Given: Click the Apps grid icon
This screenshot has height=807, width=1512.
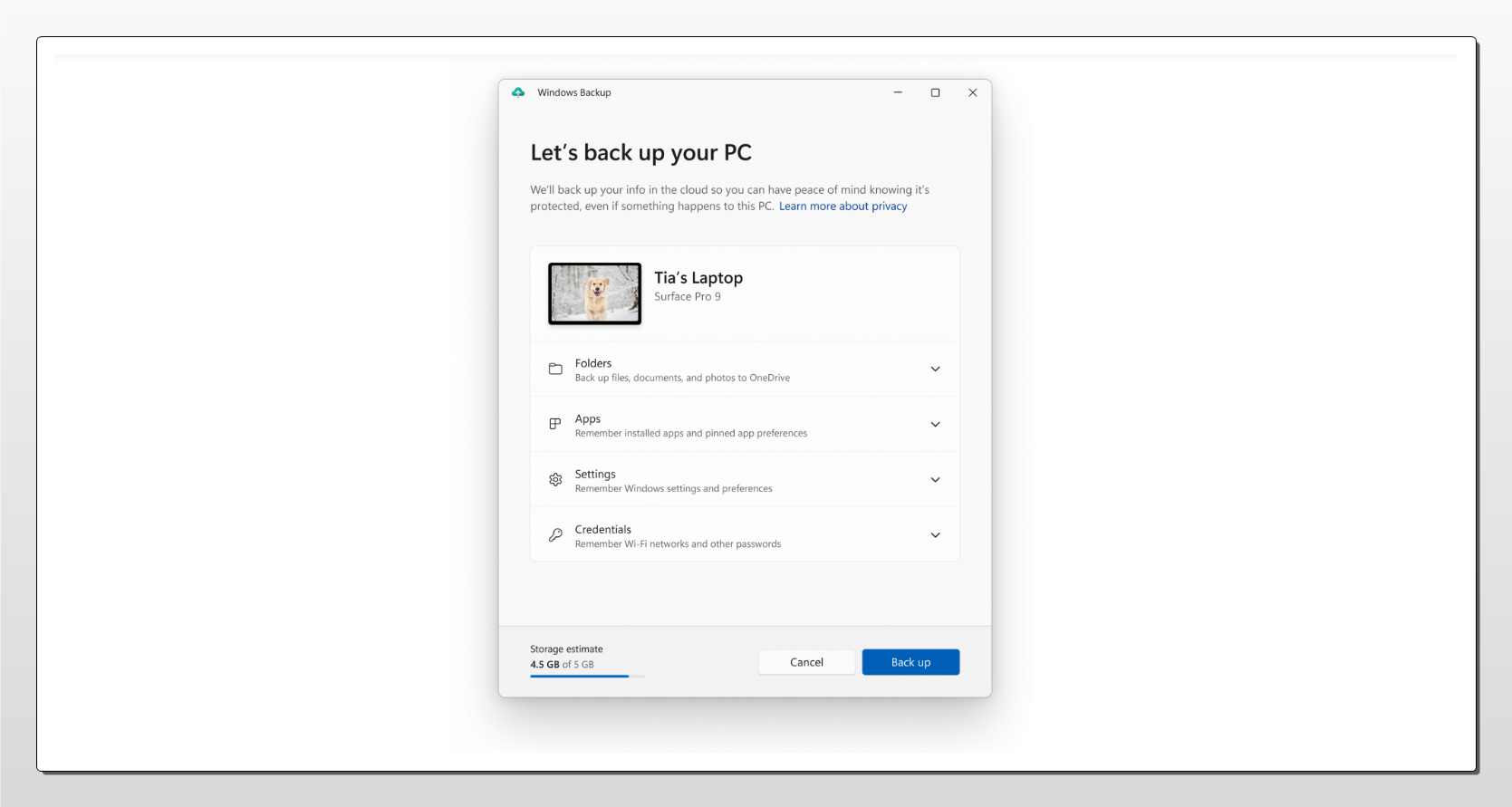Looking at the screenshot, I should pos(555,424).
